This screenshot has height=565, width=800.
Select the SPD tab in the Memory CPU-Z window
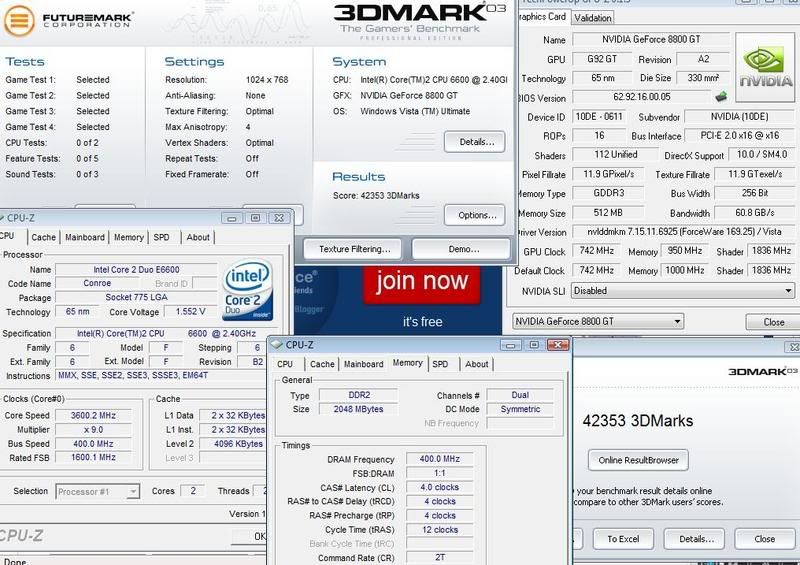pos(440,364)
